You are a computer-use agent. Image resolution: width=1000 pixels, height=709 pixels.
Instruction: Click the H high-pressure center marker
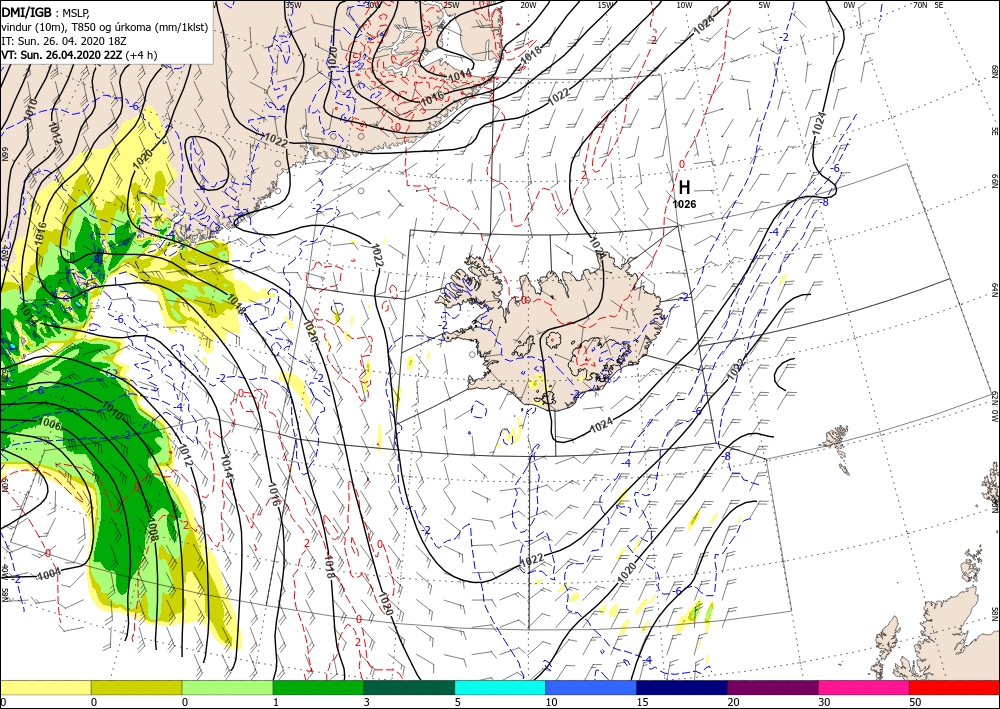tap(684, 187)
